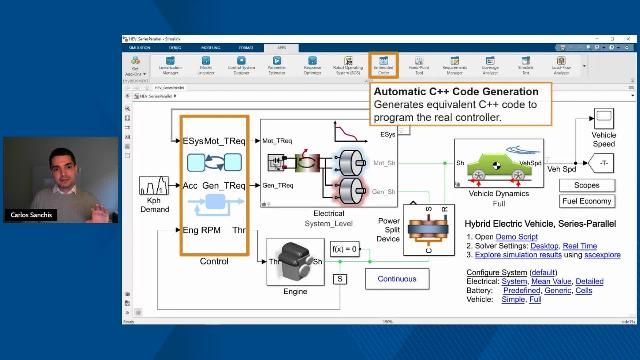Expand the model path breadcrumb arrow
640x360 pixels.
point(175,96)
